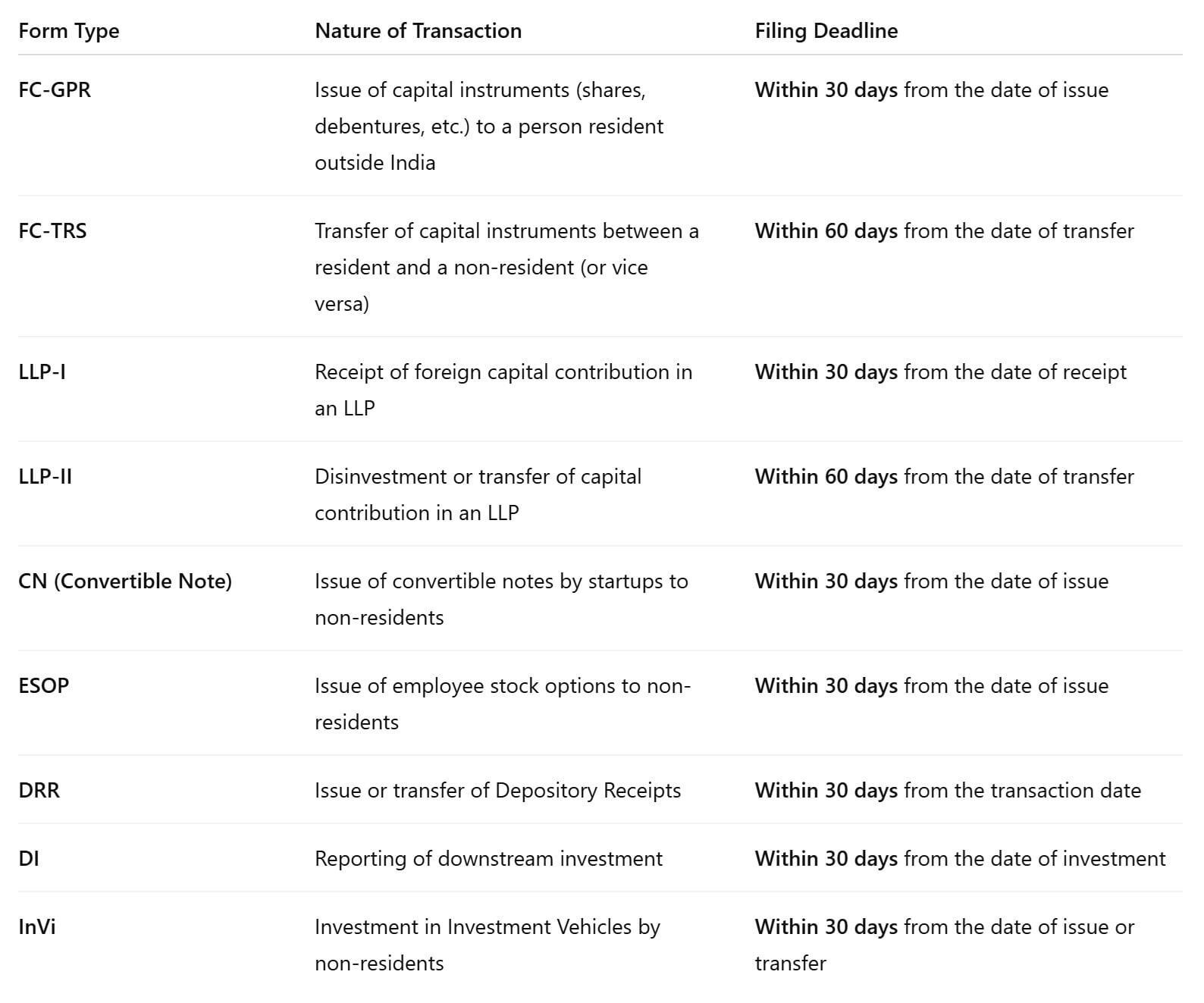1204x1003 pixels.
Task: Select the InVi form type cell
Action: 37,927
